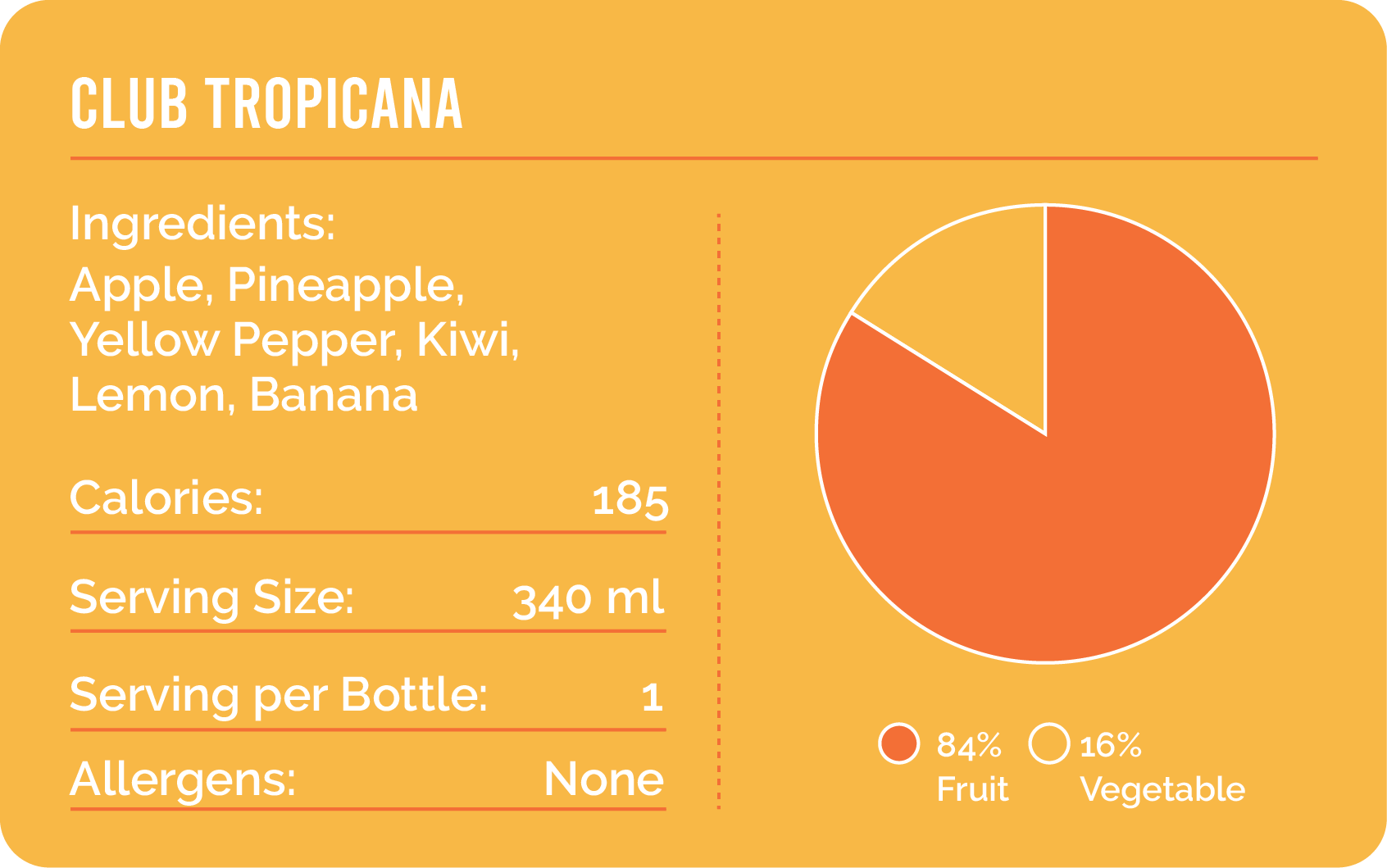The width and height of the screenshot is (1387, 868).
Task: Select the 340 ml value
Action: coord(588,599)
